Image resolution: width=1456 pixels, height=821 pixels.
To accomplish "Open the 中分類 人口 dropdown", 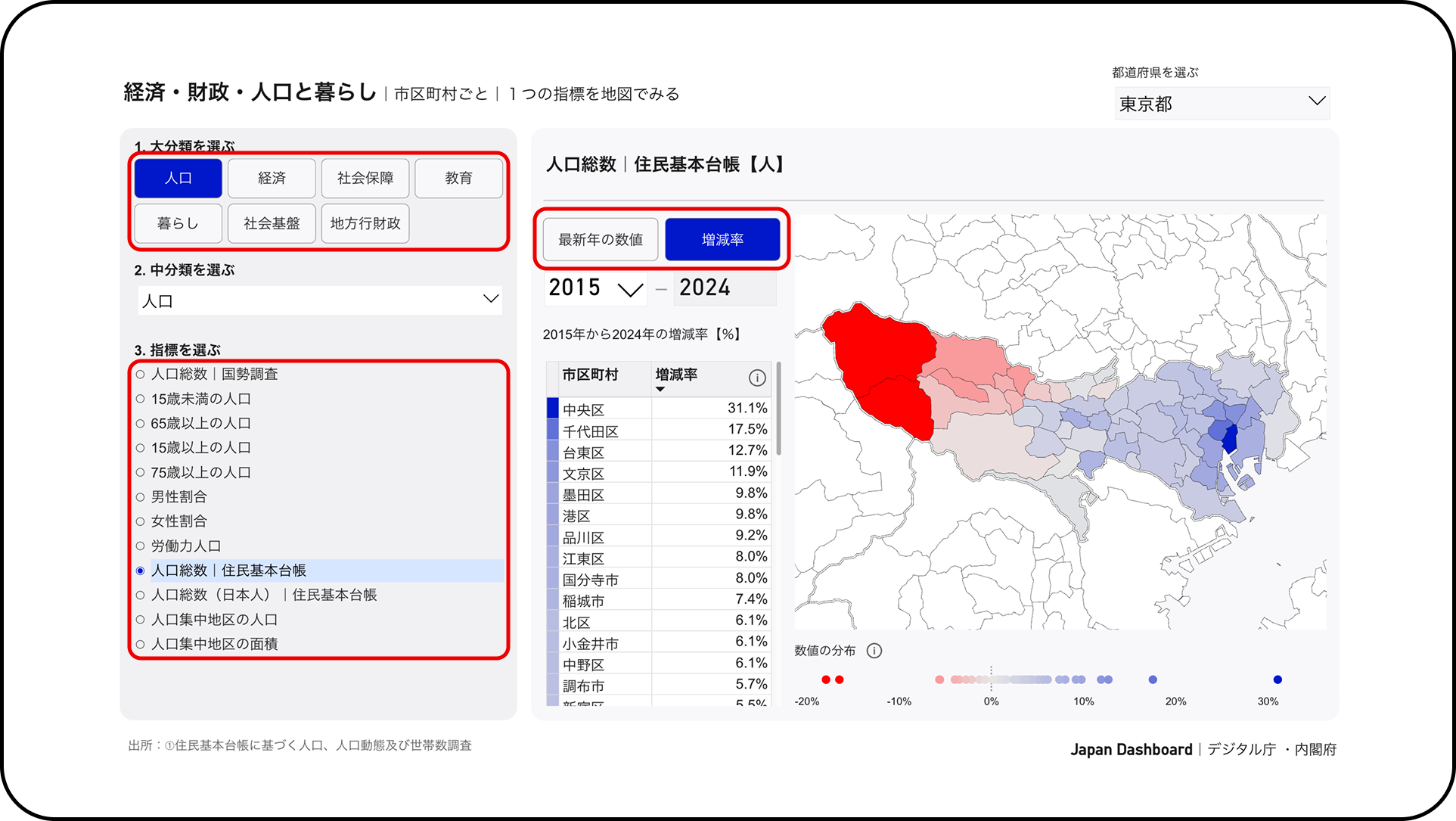I will [320, 300].
